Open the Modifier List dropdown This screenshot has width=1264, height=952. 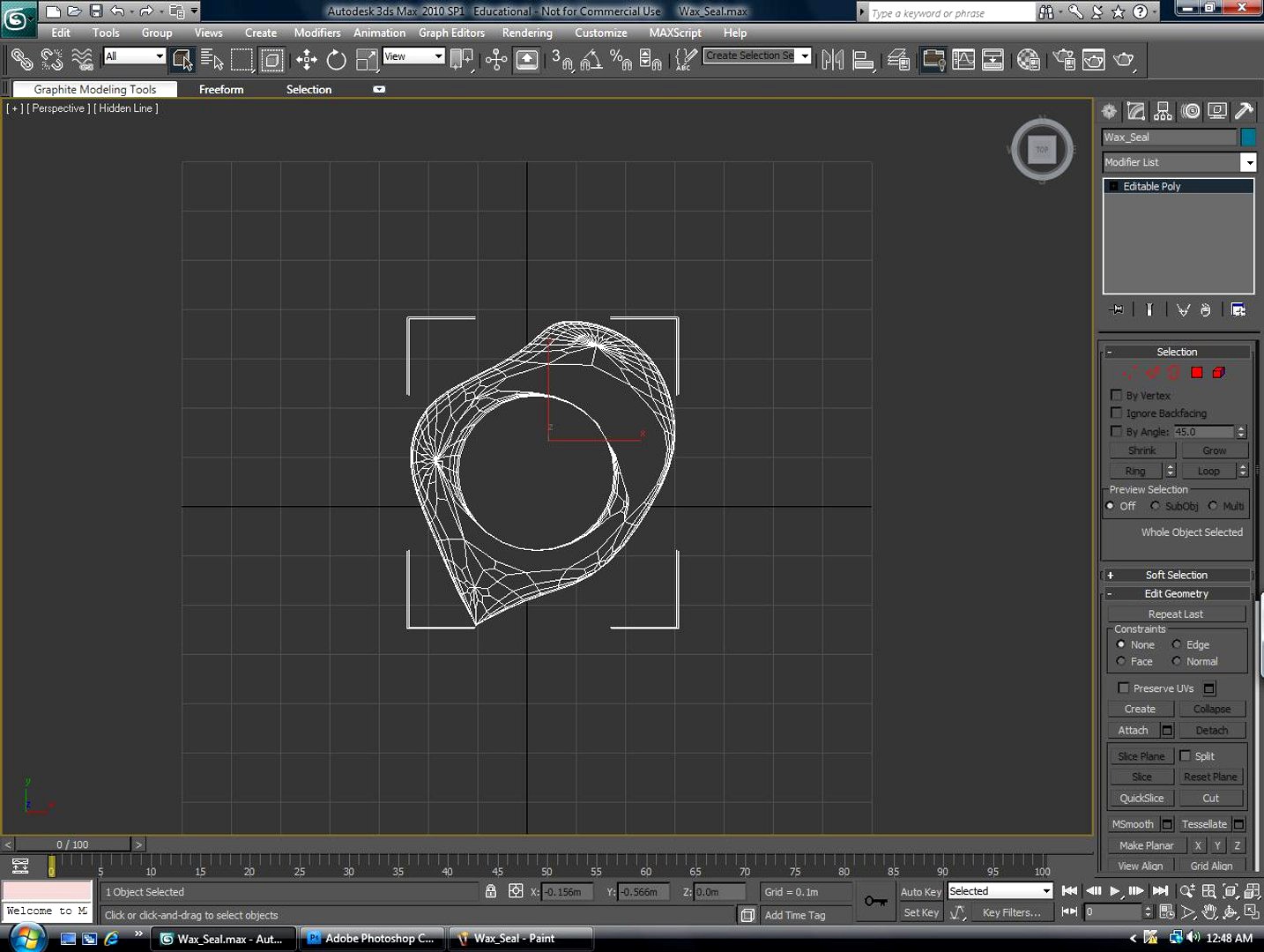pyautogui.click(x=1247, y=162)
